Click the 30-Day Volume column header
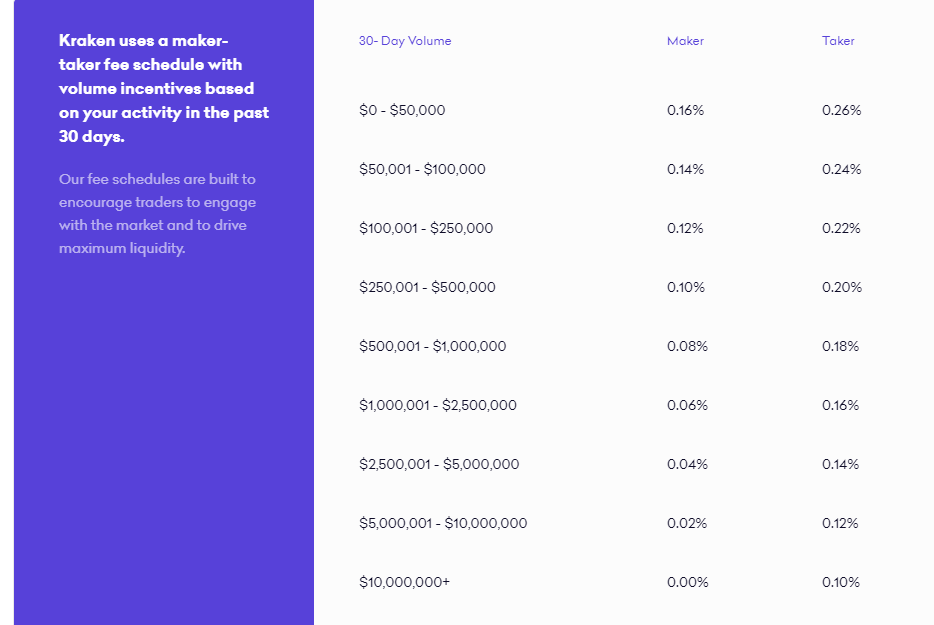 pyautogui.click(x=404, y=41)
